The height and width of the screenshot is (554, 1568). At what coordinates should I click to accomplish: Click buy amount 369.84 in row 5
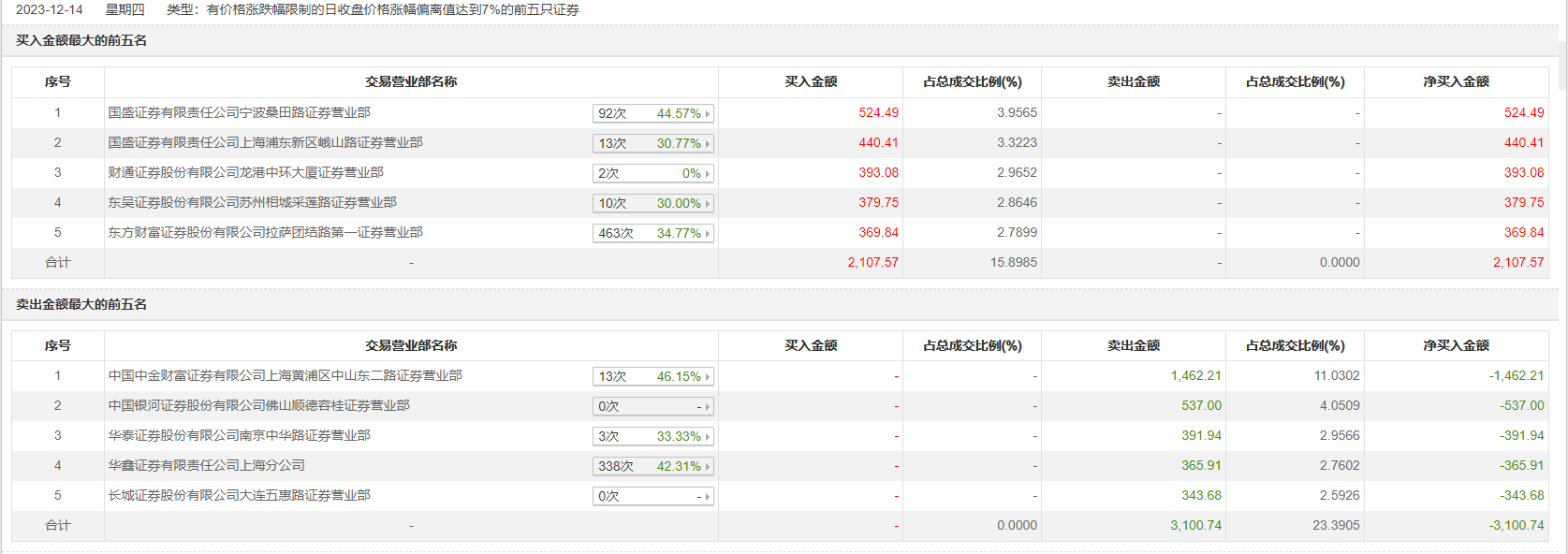coord(878,232)
